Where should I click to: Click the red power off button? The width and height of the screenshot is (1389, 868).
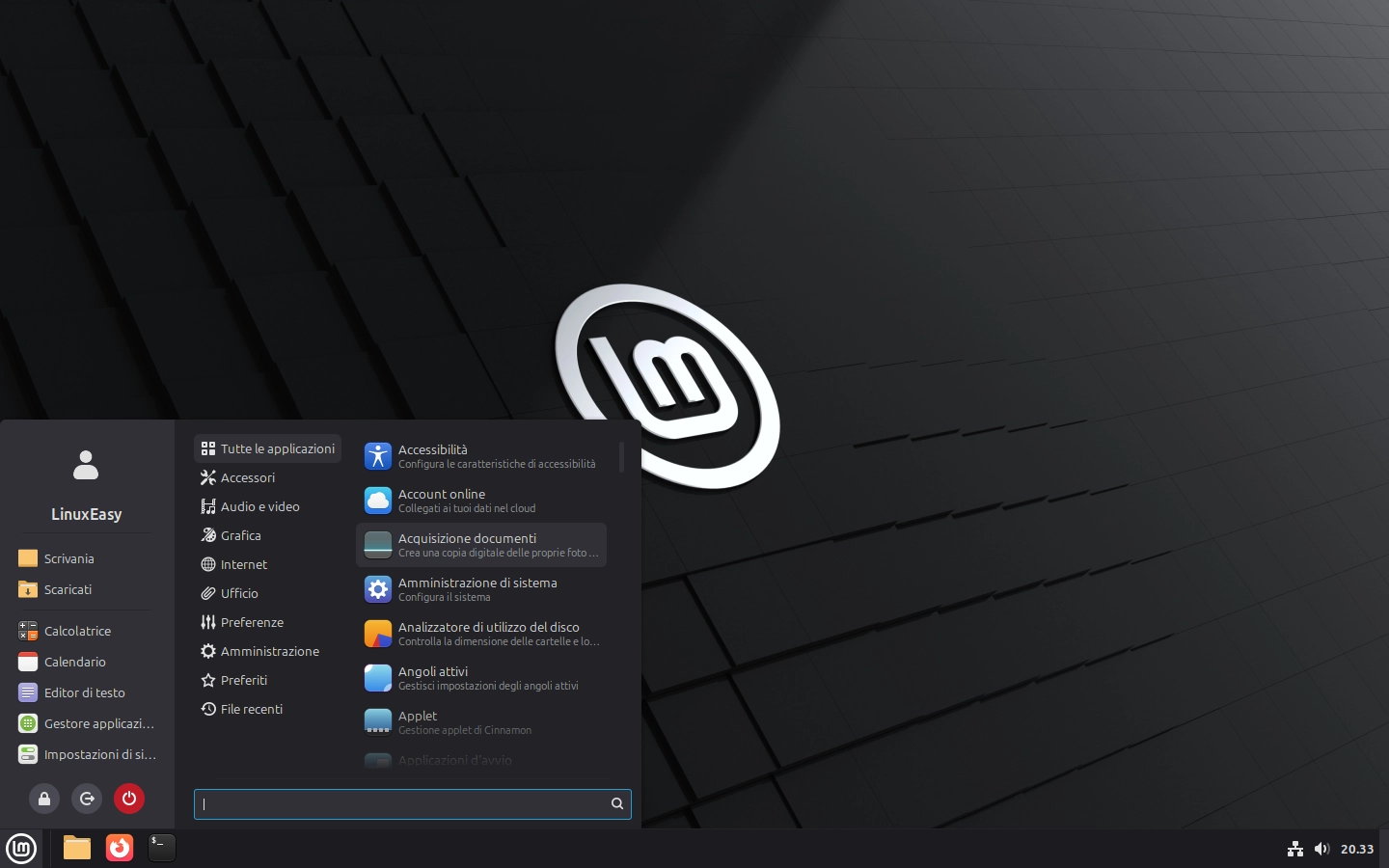pos(129,799)
